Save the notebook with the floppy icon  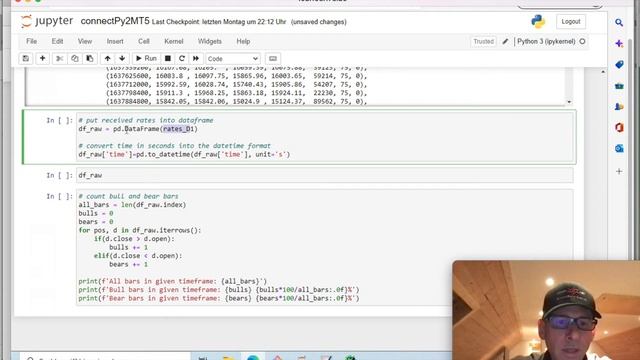tap(26, 58)
